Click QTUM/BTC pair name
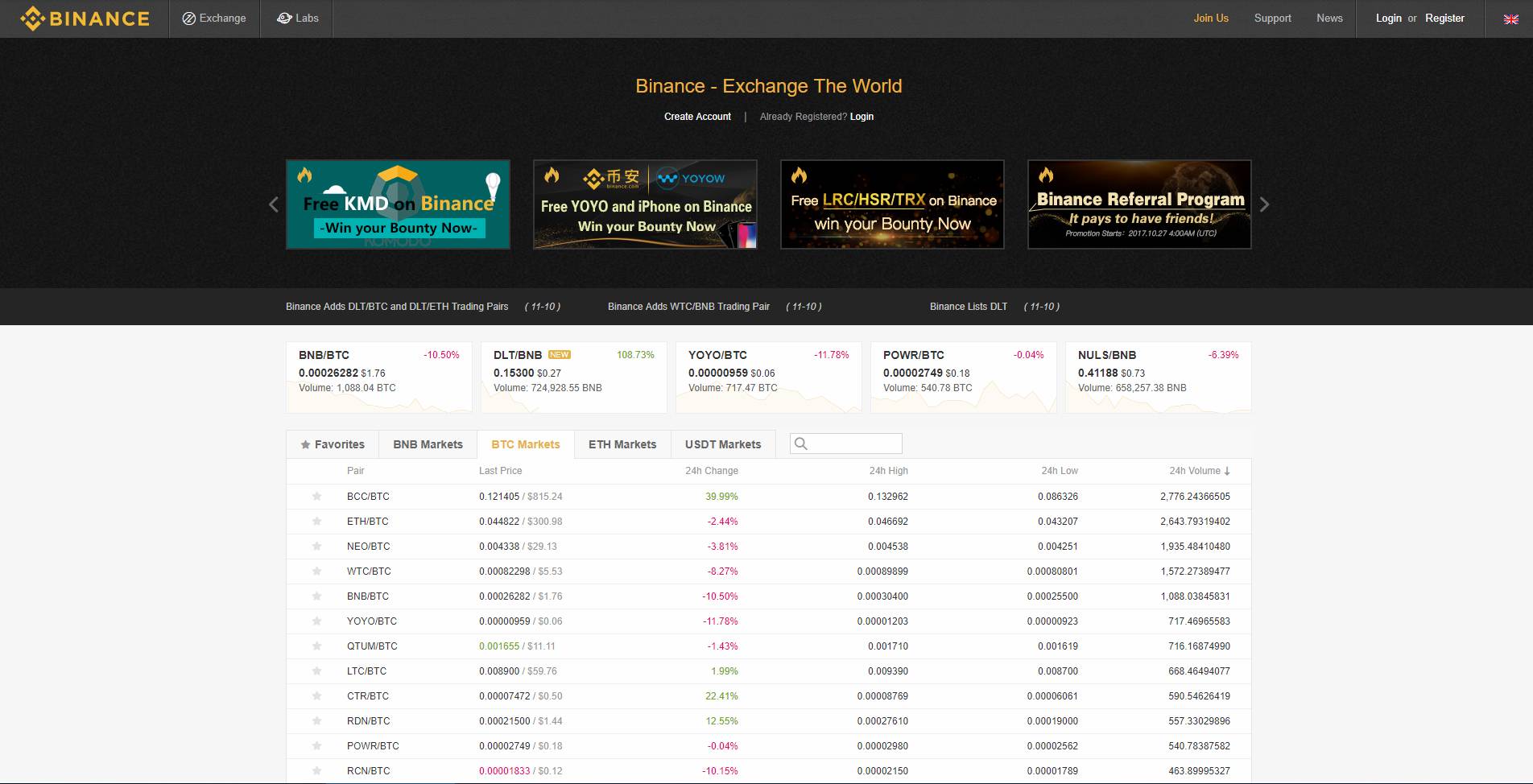1533x784 pixels. click(372, 646)
